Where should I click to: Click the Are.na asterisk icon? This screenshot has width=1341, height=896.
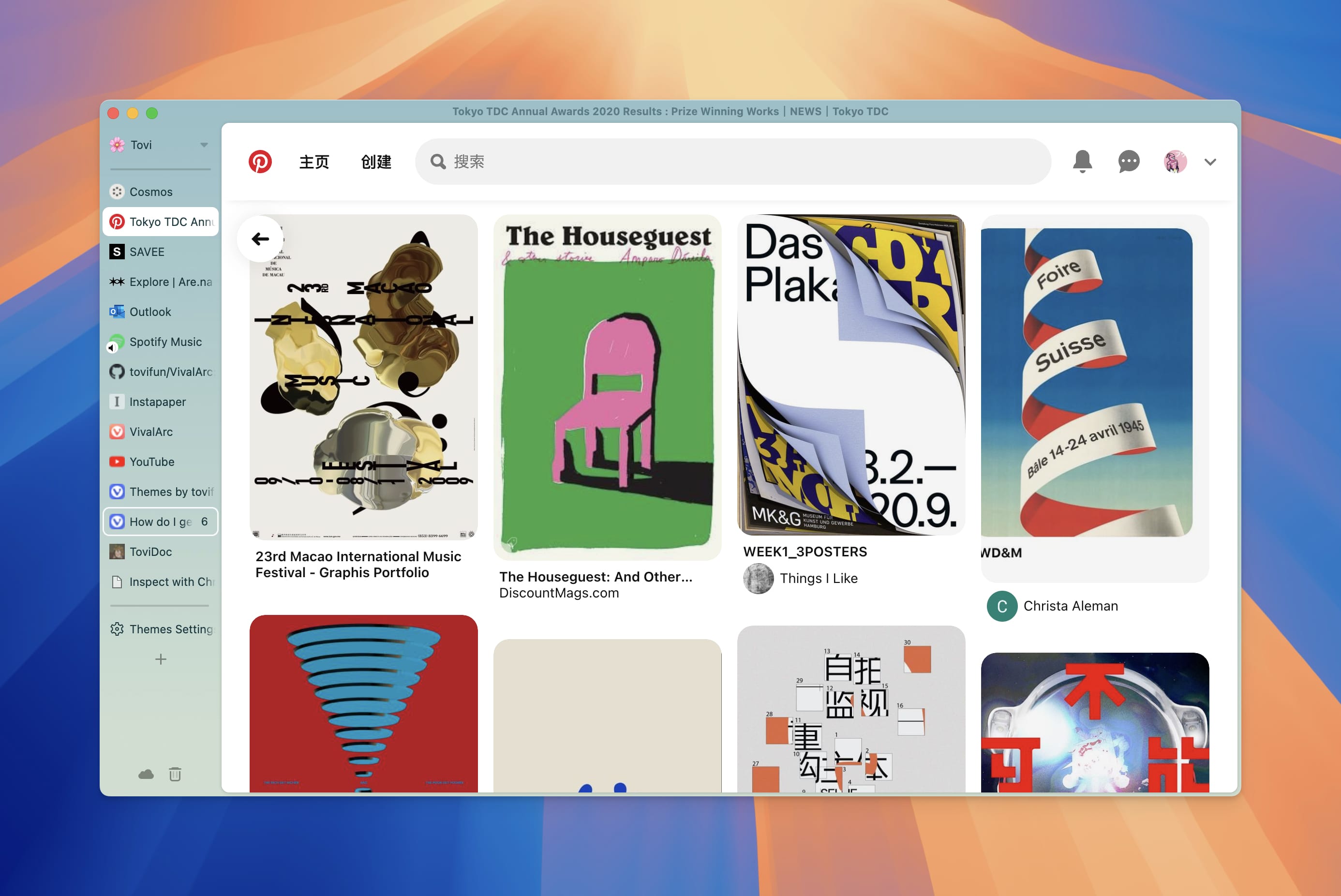[117, 282]
